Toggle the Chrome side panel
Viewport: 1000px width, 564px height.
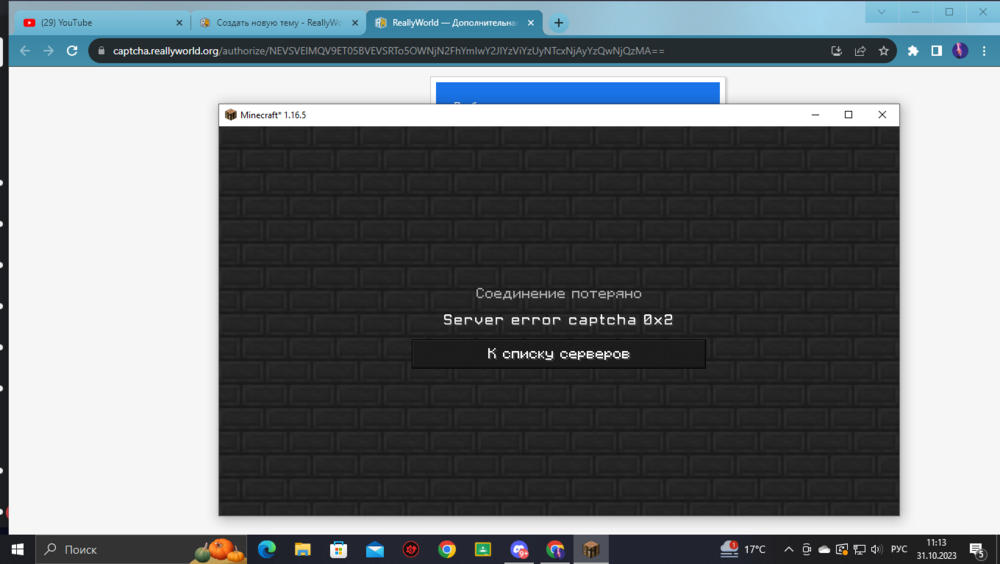[936, 50]
